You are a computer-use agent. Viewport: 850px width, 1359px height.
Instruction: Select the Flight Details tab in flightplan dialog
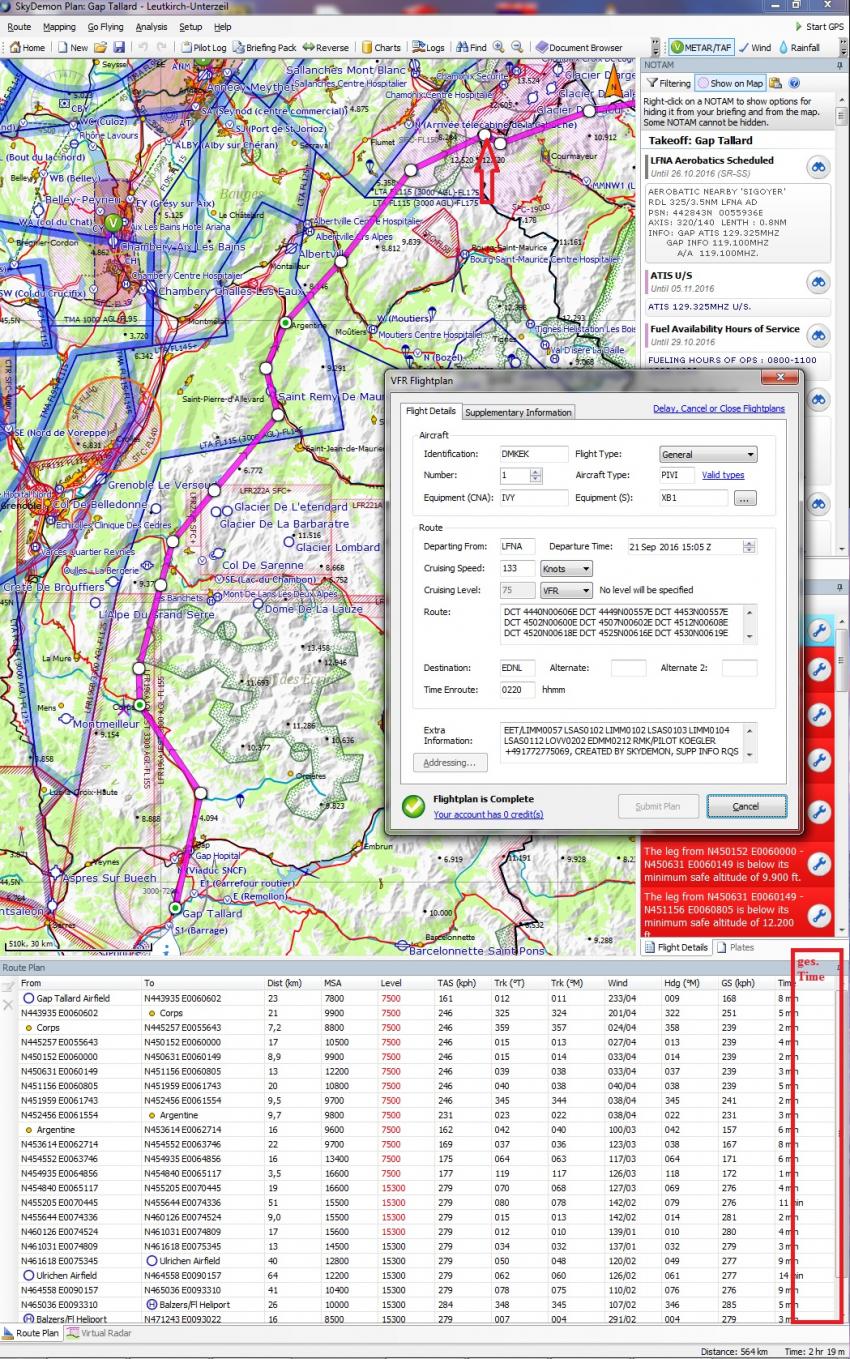430,411
